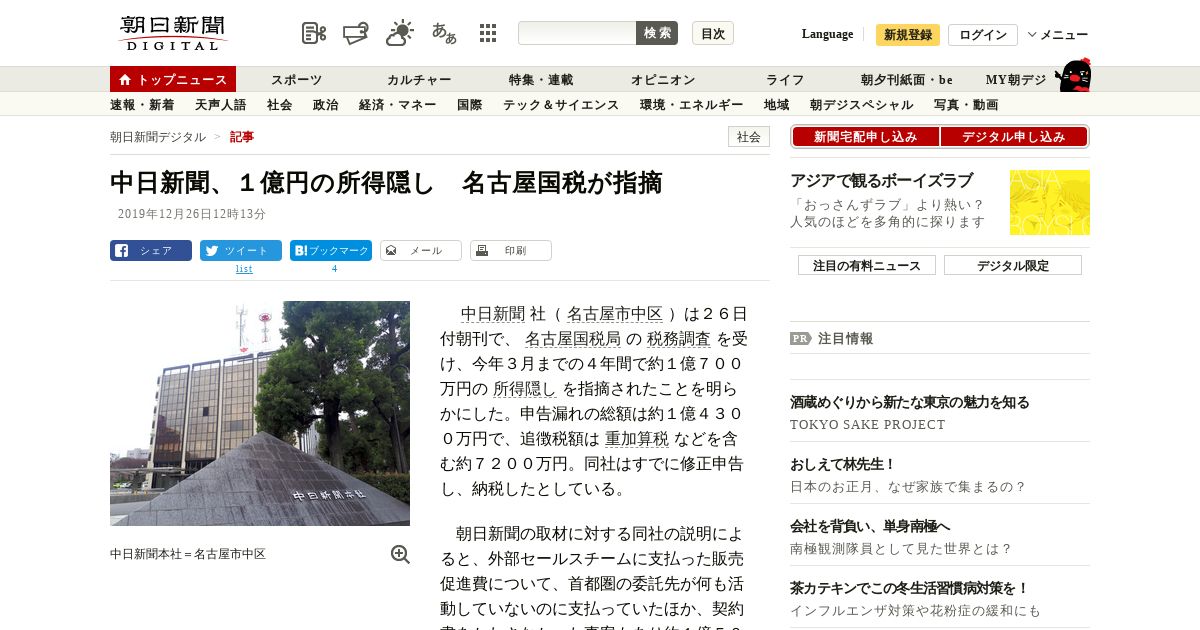The height and width of the screenshot is (630, 1200).
Task: Switch to デジタル限定 tab
Action: point(1013,265)
